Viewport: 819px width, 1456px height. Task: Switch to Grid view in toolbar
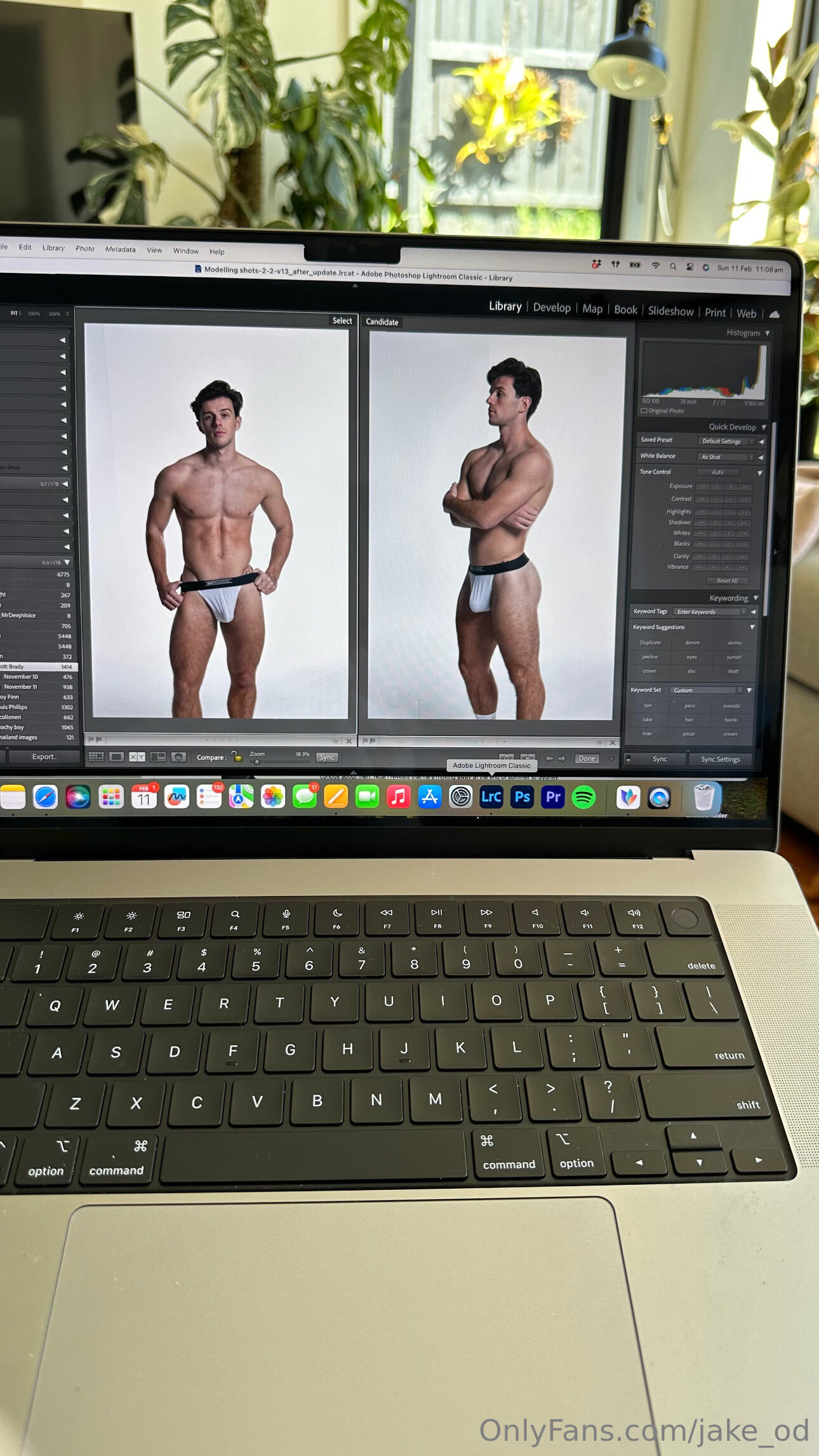[96, 756]
